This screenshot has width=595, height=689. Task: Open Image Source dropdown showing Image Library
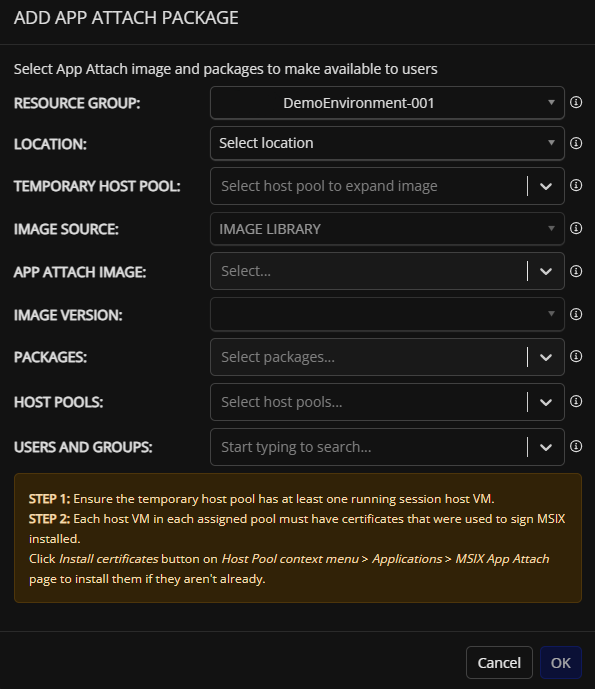click(387, 229)
